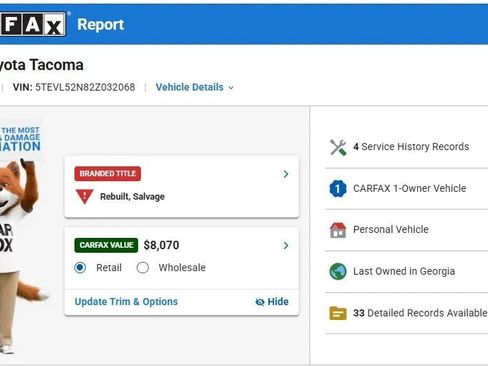Click the Last Owned globe icon
This screenshot has height=366, width=488.
click(338, 271)
